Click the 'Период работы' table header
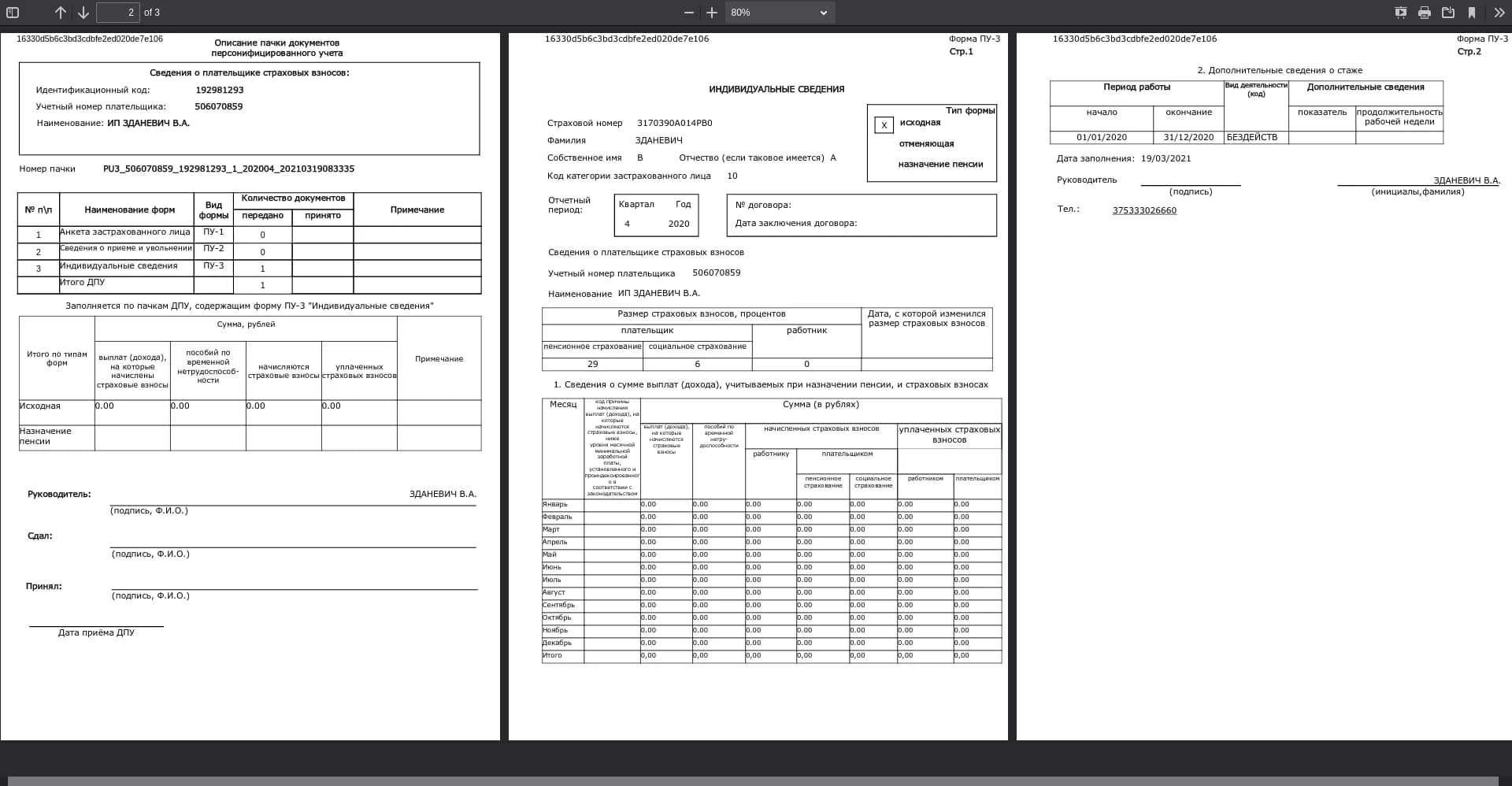 pyautogui.click(x=1137, y=87)
